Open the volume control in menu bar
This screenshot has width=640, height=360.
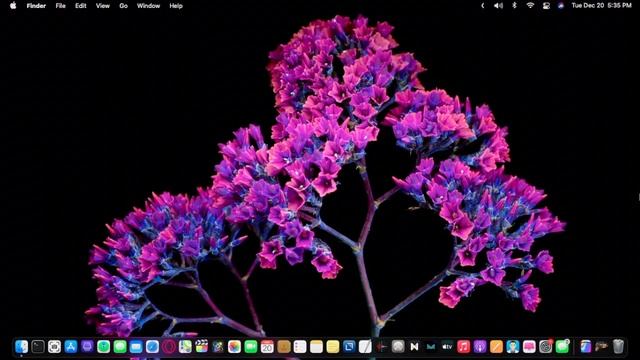tap(498, 6)
